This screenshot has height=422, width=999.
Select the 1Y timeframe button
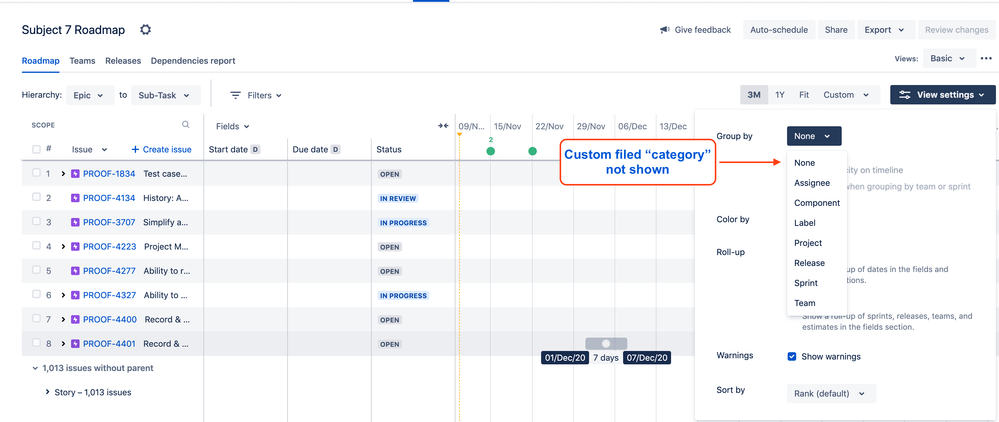[780, 95]
